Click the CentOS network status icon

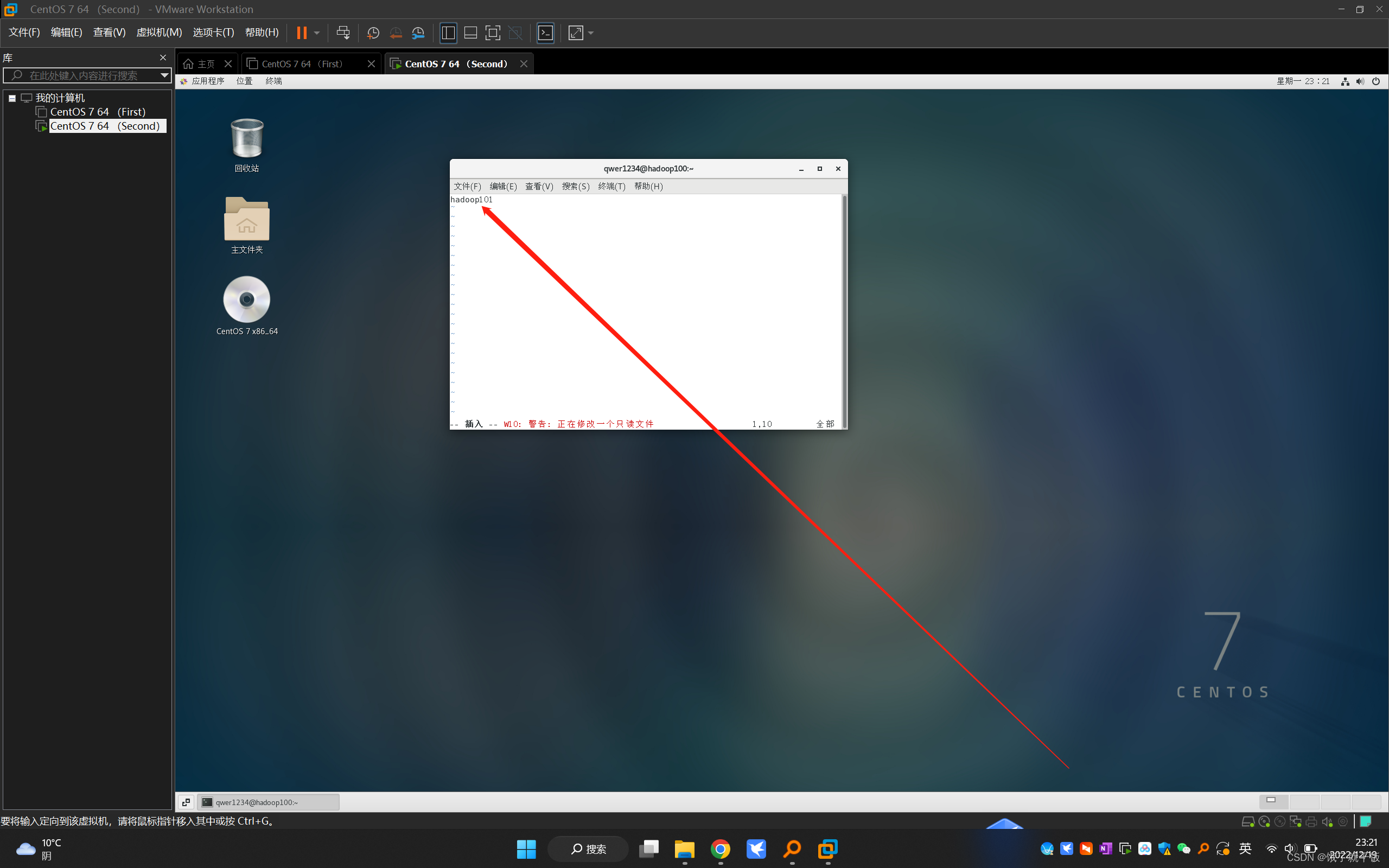[1345, 81]
